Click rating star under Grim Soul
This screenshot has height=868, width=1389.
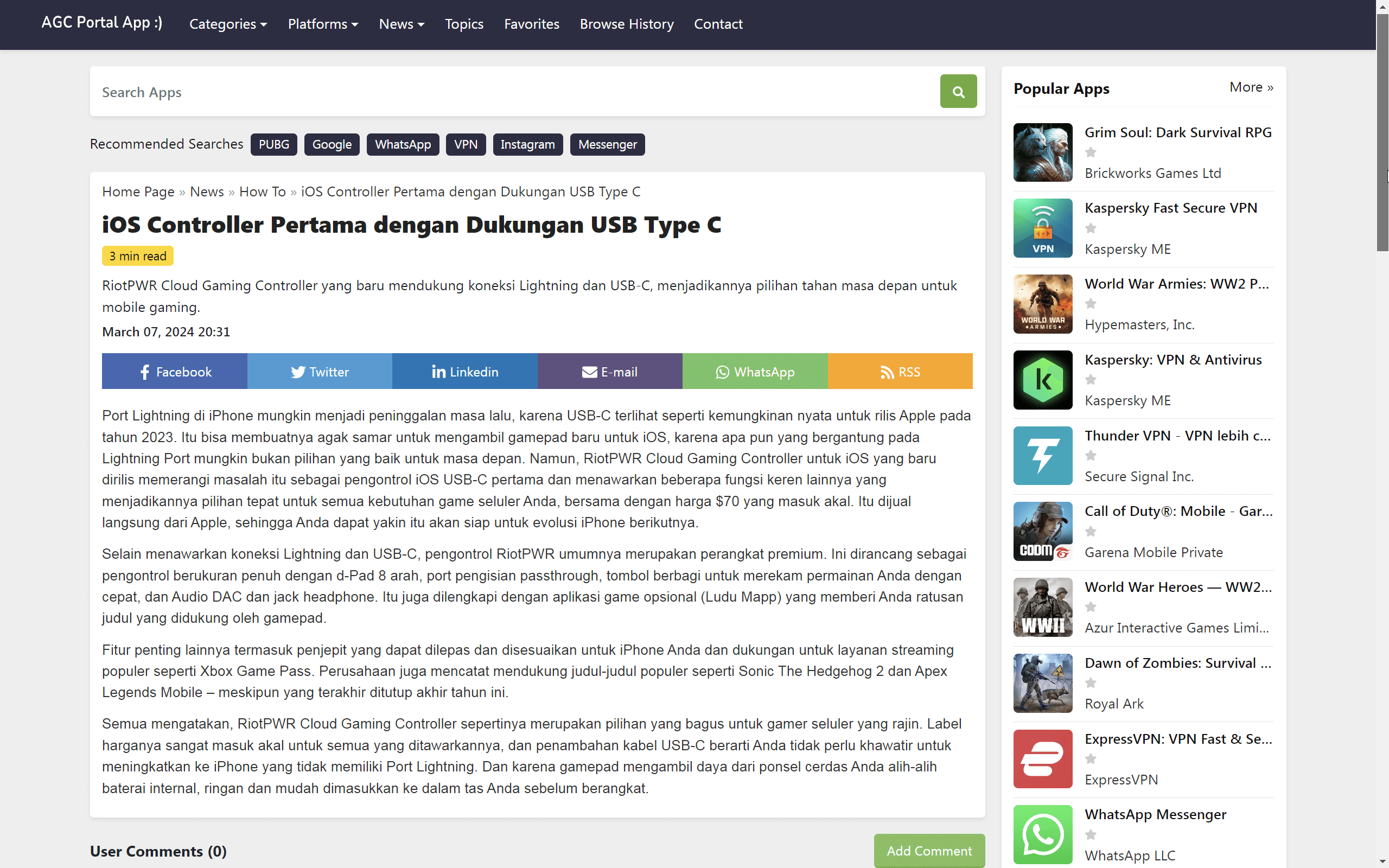click(x=1091, y=152)
